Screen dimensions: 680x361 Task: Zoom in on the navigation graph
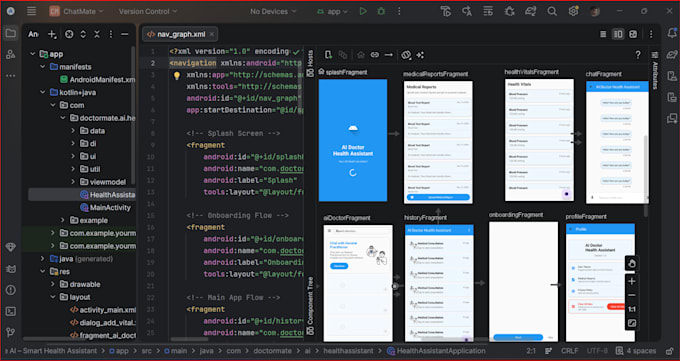pos(631,281)
